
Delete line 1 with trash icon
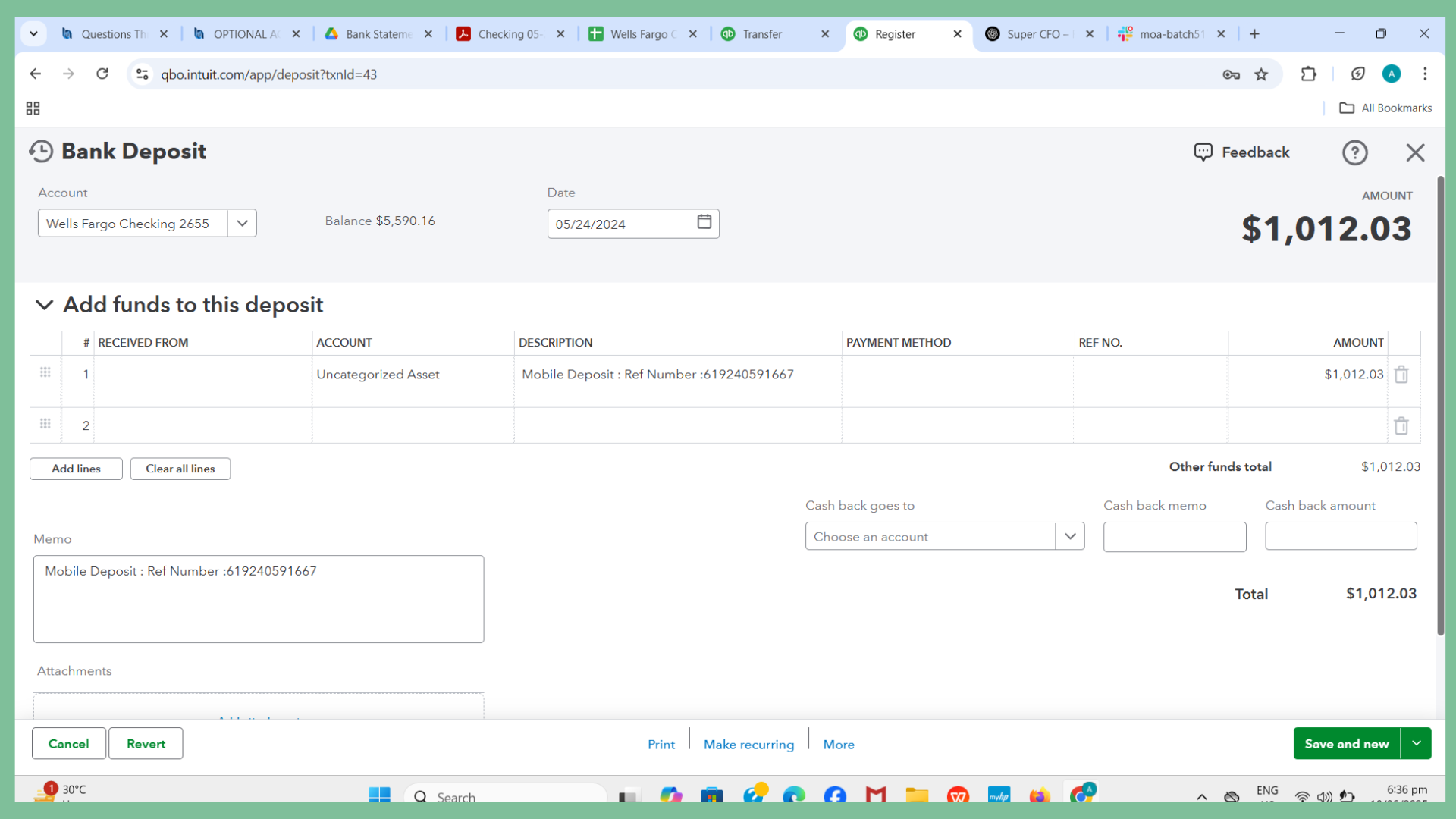[x=1401, y=375]
